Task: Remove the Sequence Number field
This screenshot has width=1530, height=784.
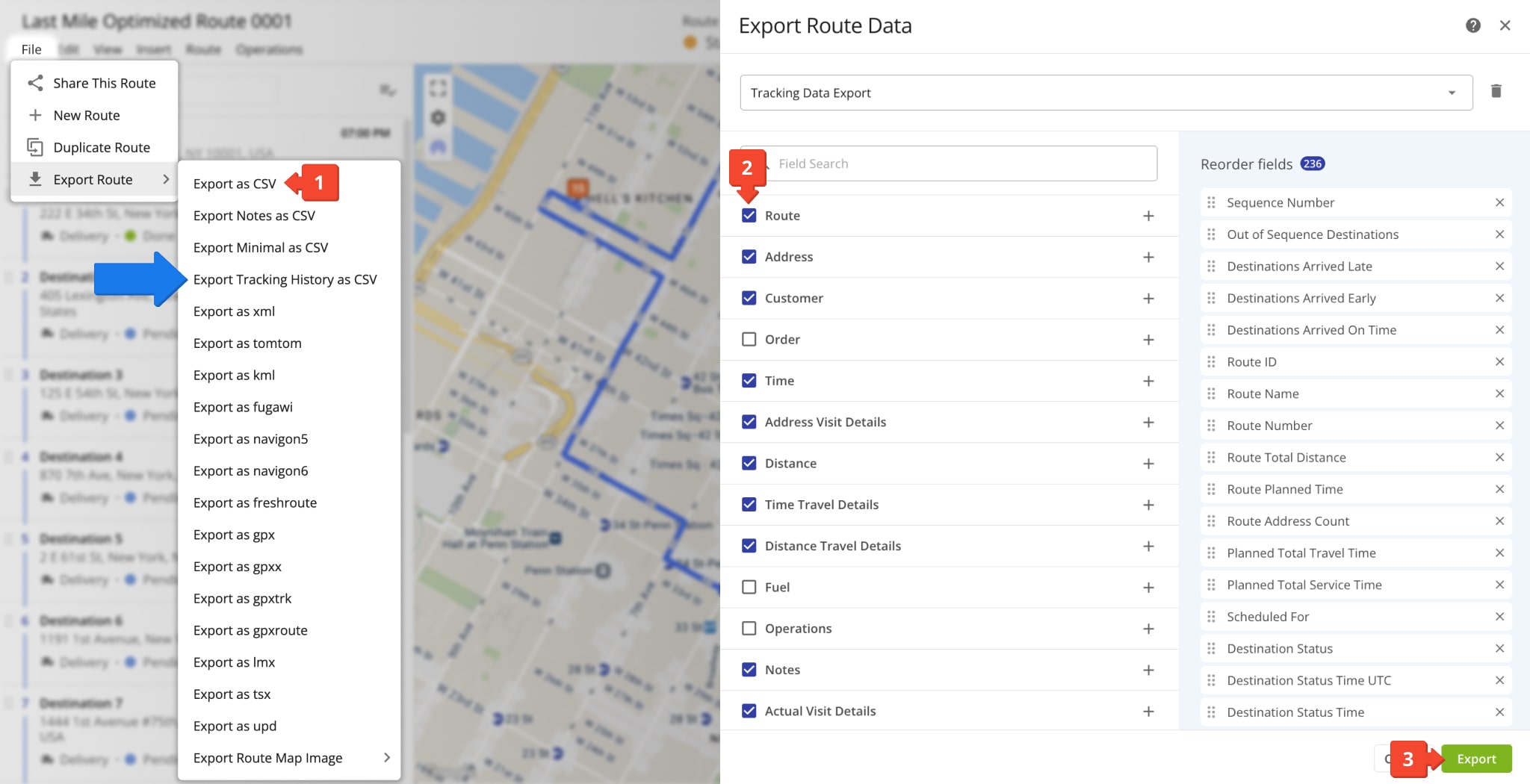Action: [x=1499, y=202]
